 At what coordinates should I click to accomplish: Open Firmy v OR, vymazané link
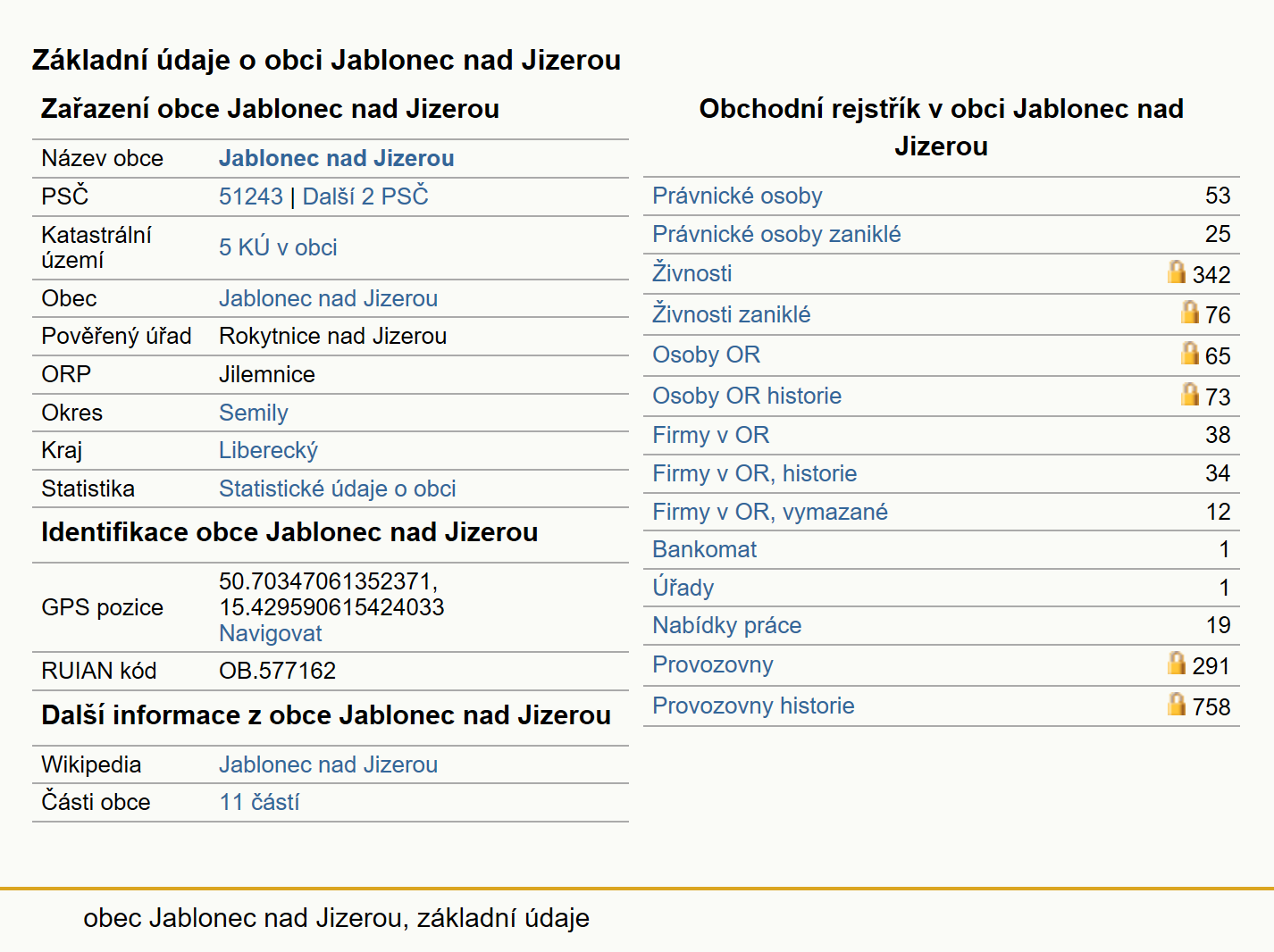click(770, 512)
